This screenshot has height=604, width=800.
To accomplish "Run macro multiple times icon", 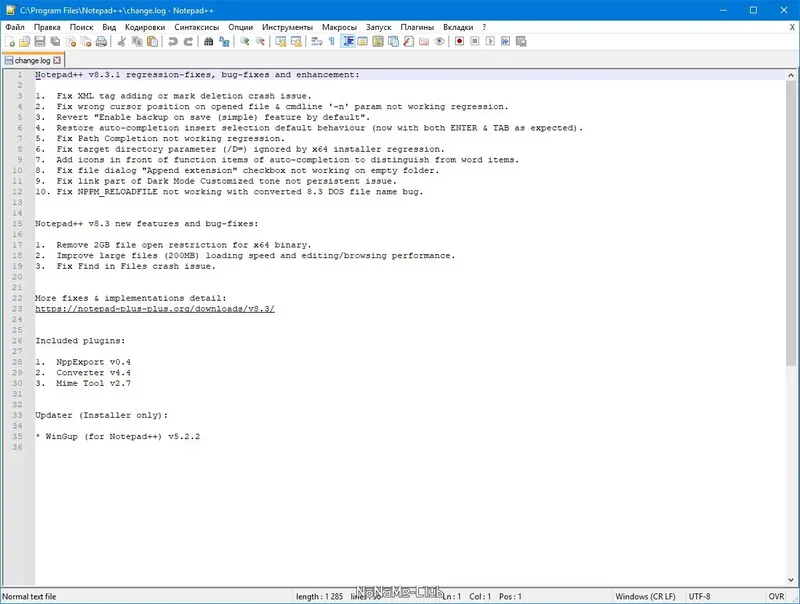I will [505, 42].
